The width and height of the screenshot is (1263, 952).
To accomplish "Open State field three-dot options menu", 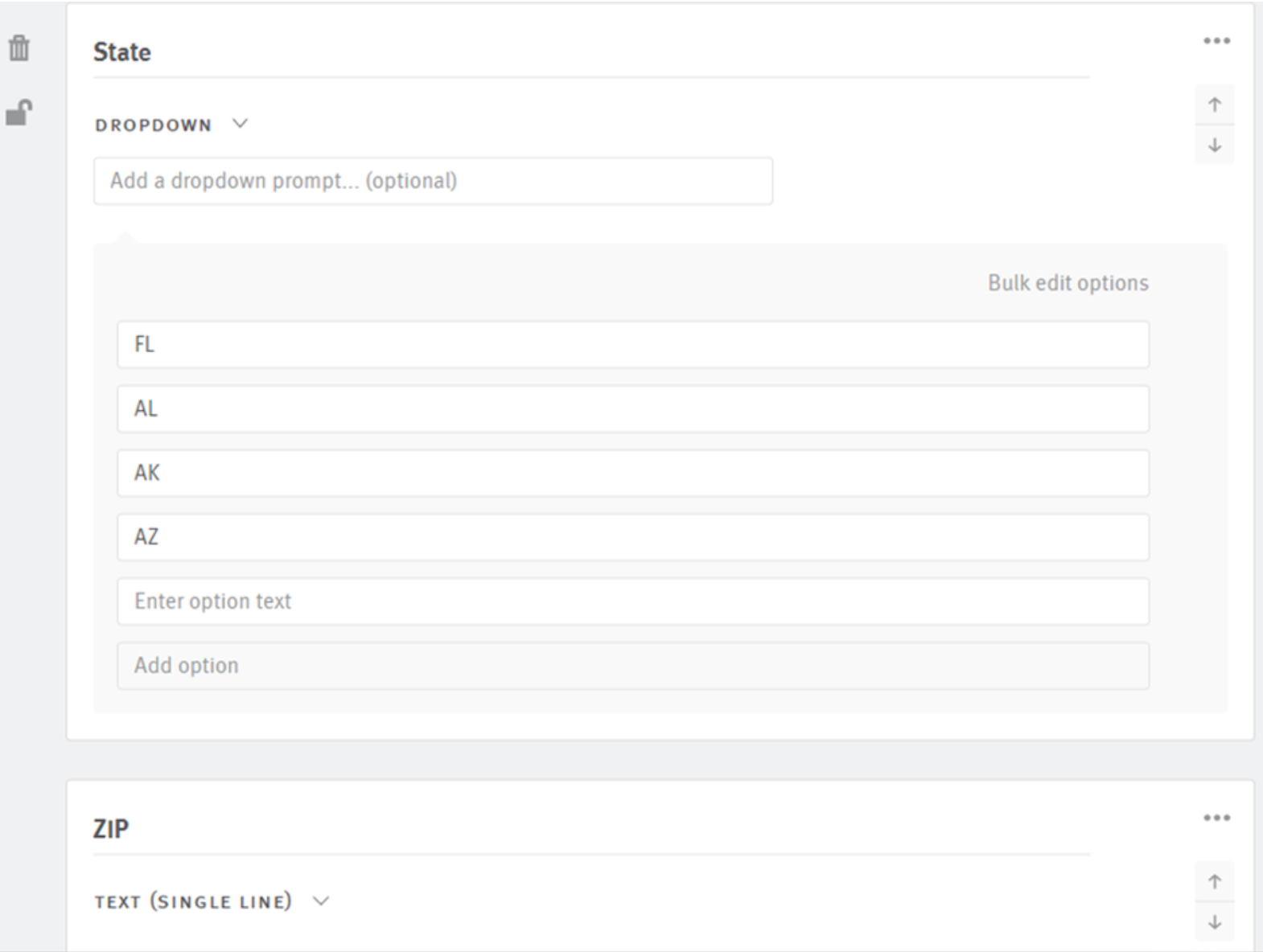I will [x=1216, y=41].
